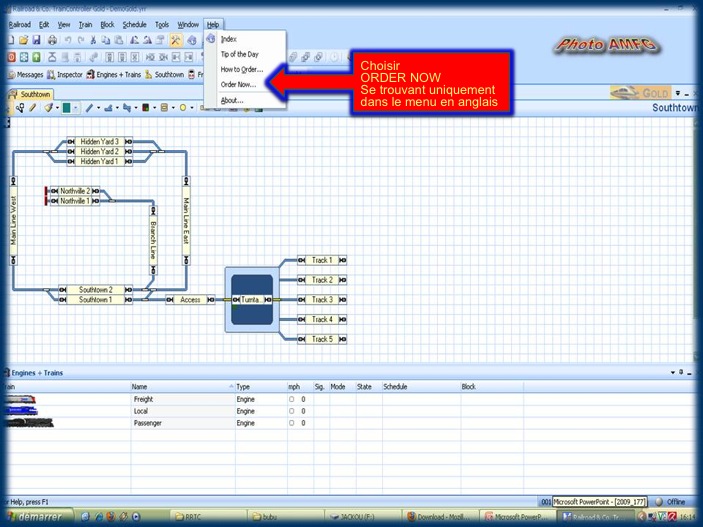
Task: Click the New file icon
Action: [x=10, y=40]
